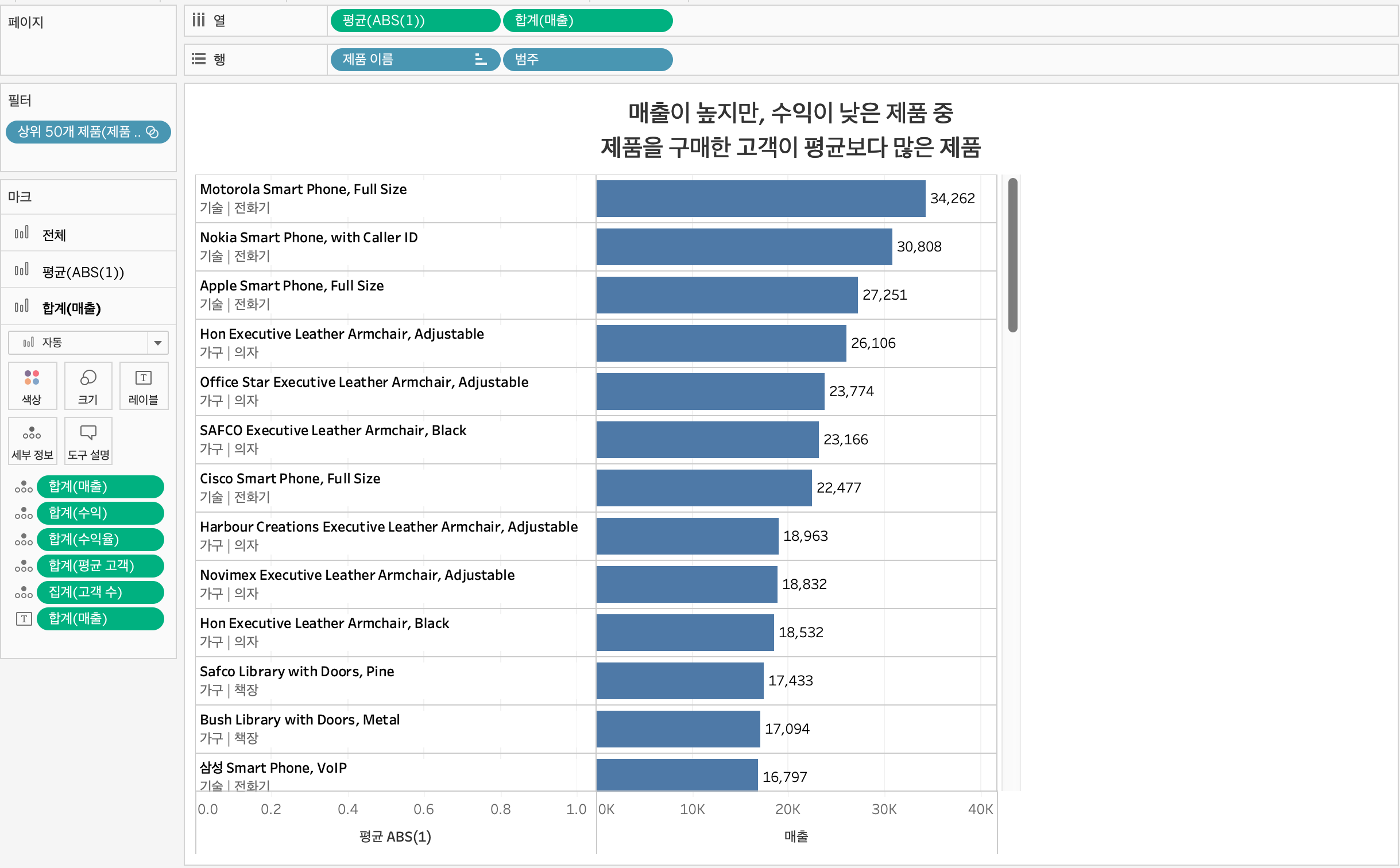Click row label Bush Library with Doors, Metal
Screen dimensions: 1400x868
click(300, 719)
